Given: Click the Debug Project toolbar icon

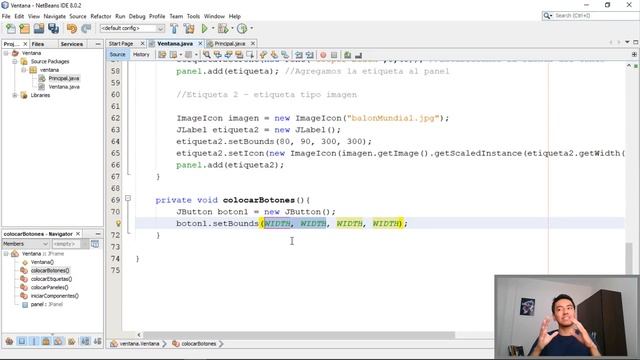Looking at the screenshot, I should [x=223, y=28].
